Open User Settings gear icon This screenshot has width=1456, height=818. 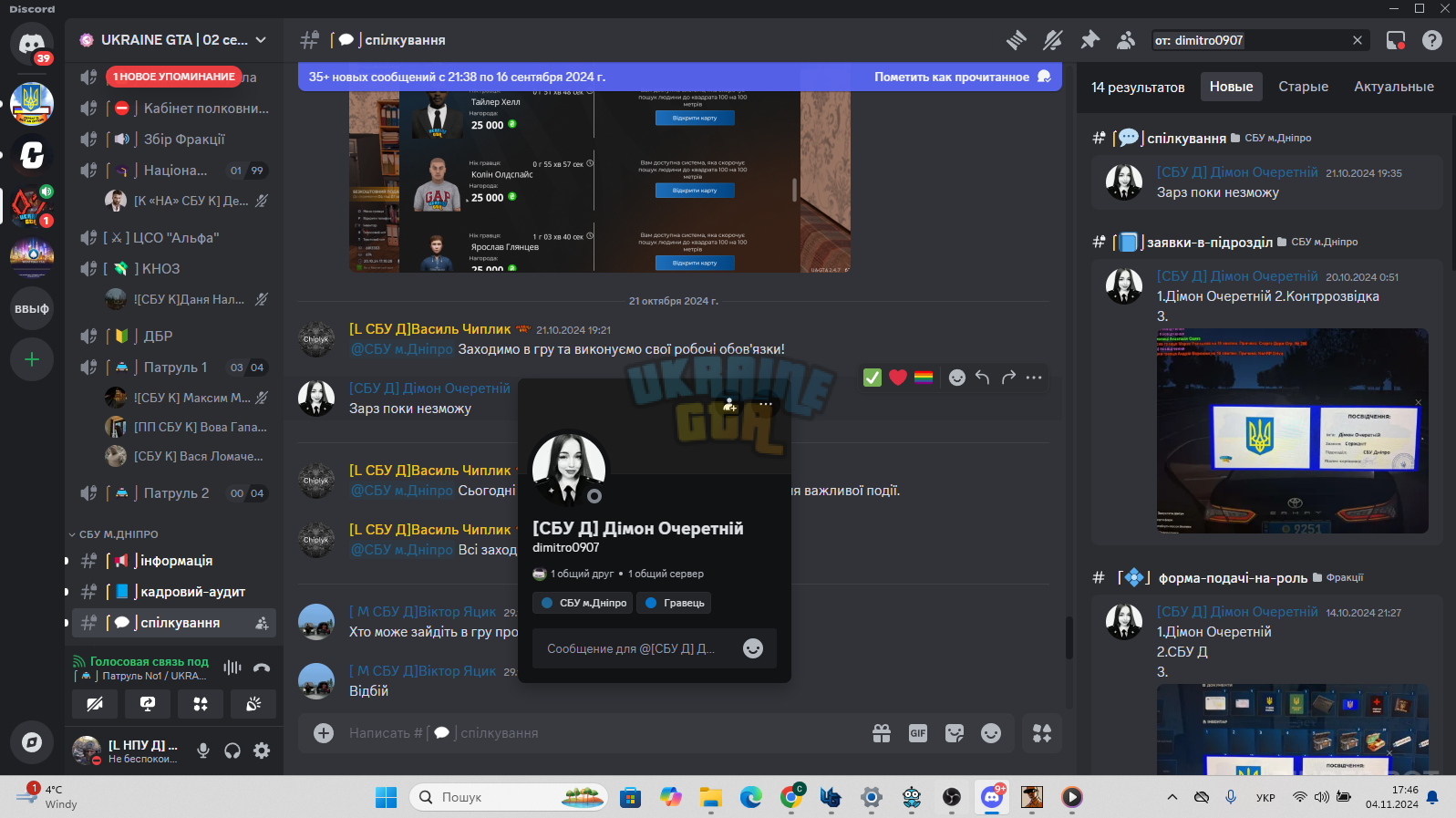[x=262, y=751]
